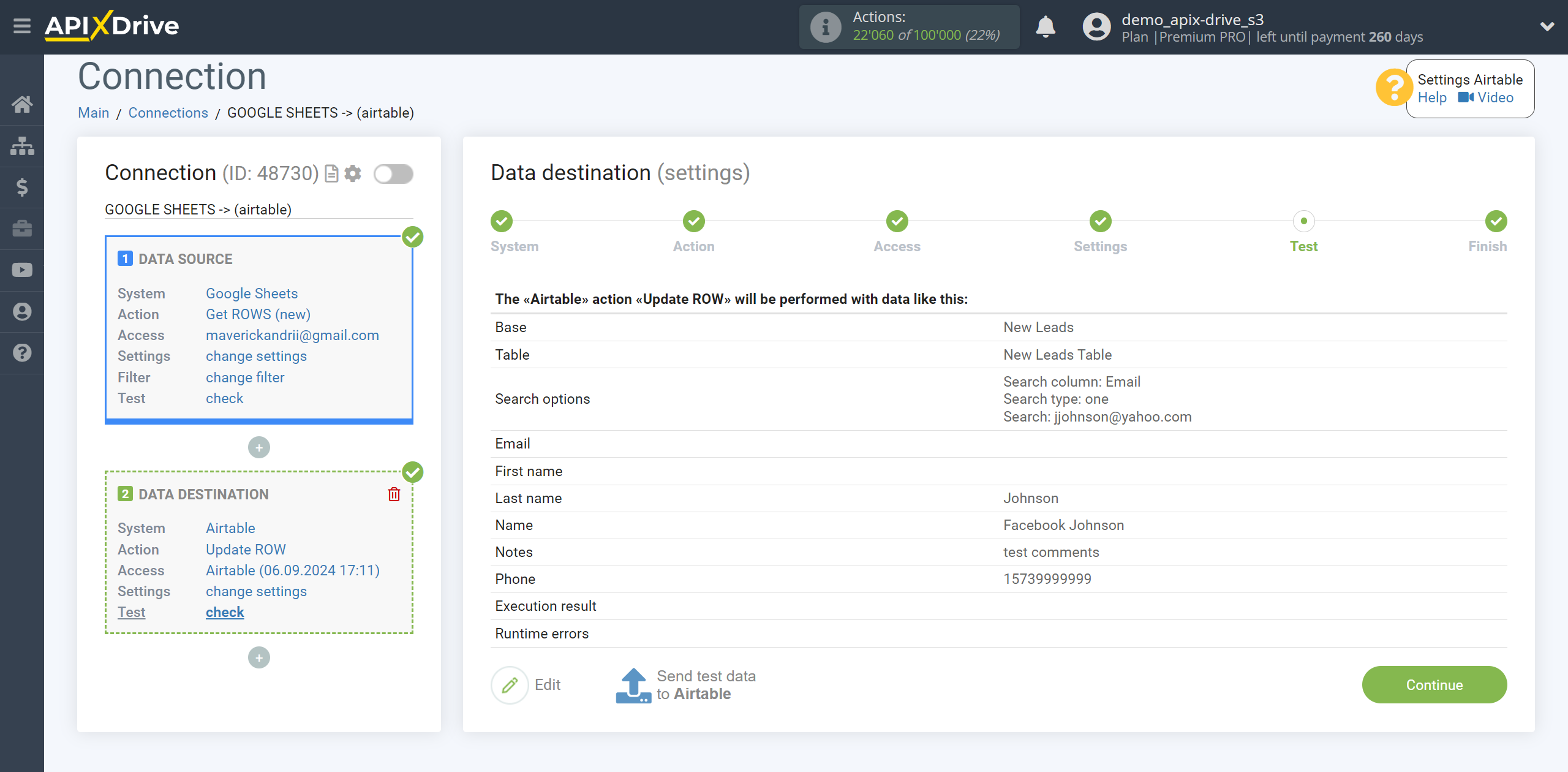
Task: Click the plus icon to add new connection
Action: [x=259, y=657]
